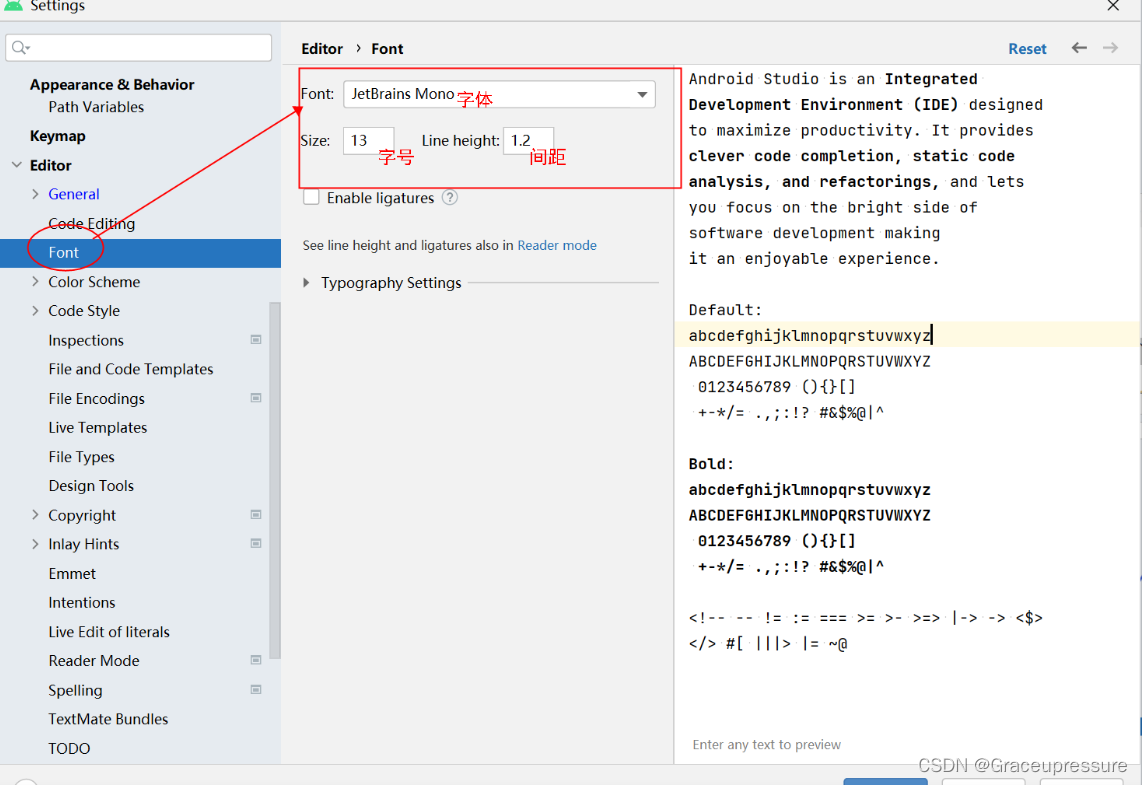The width and height of the screenshot is (1142, 785).
Task: Open Code Editing settings page
Action: (92, 224)
